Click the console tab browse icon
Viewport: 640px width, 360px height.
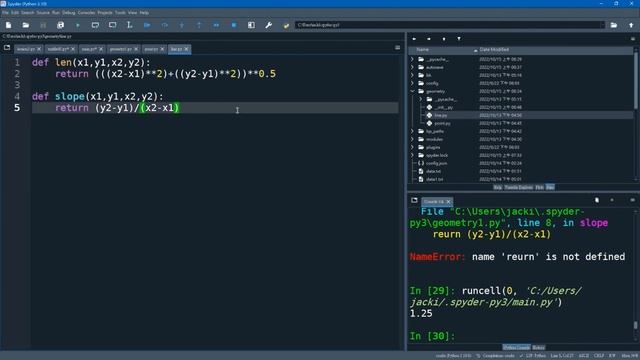coord(414,200)
